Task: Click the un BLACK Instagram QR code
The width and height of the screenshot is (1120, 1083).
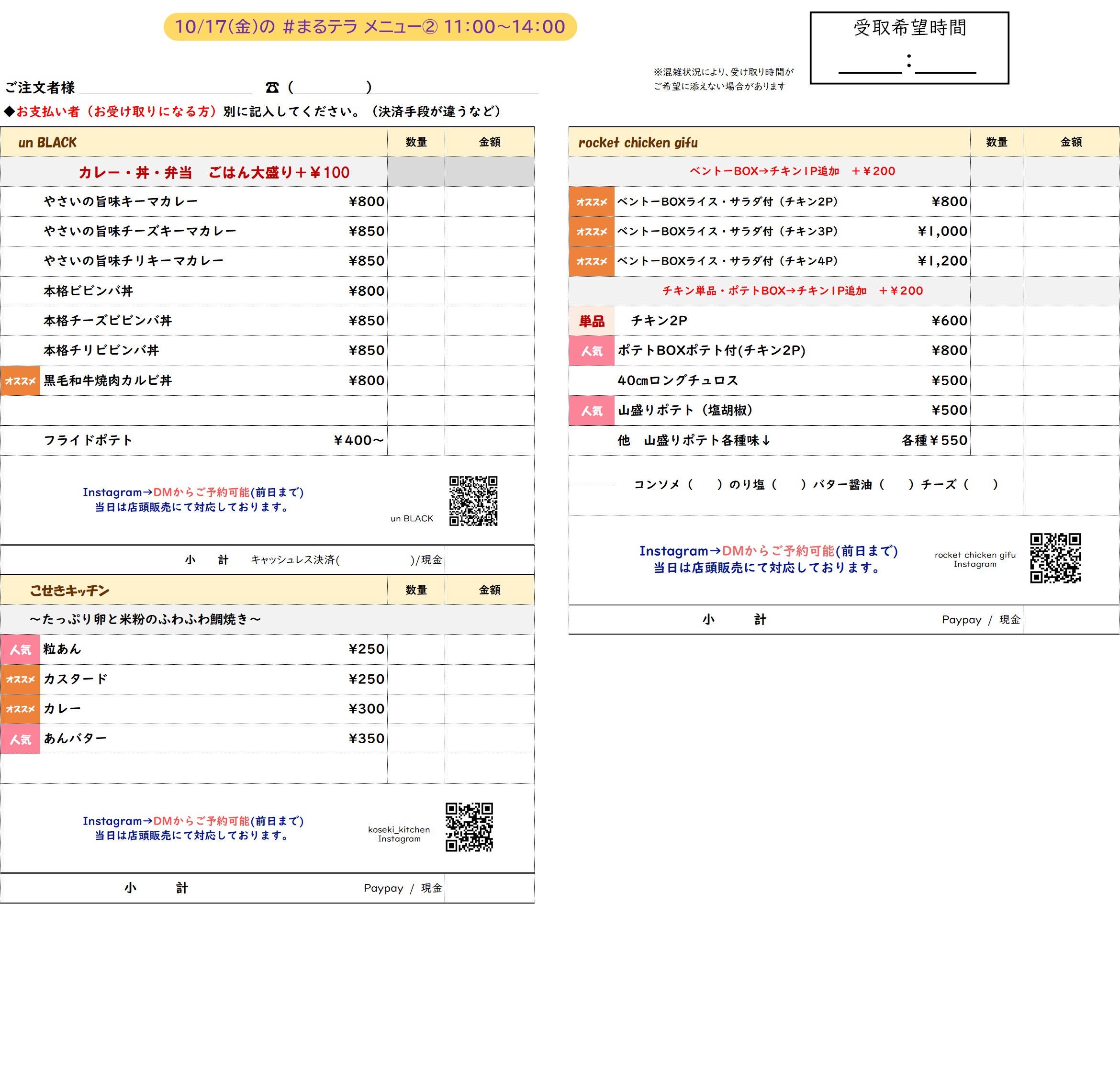Action: (473, 501)
